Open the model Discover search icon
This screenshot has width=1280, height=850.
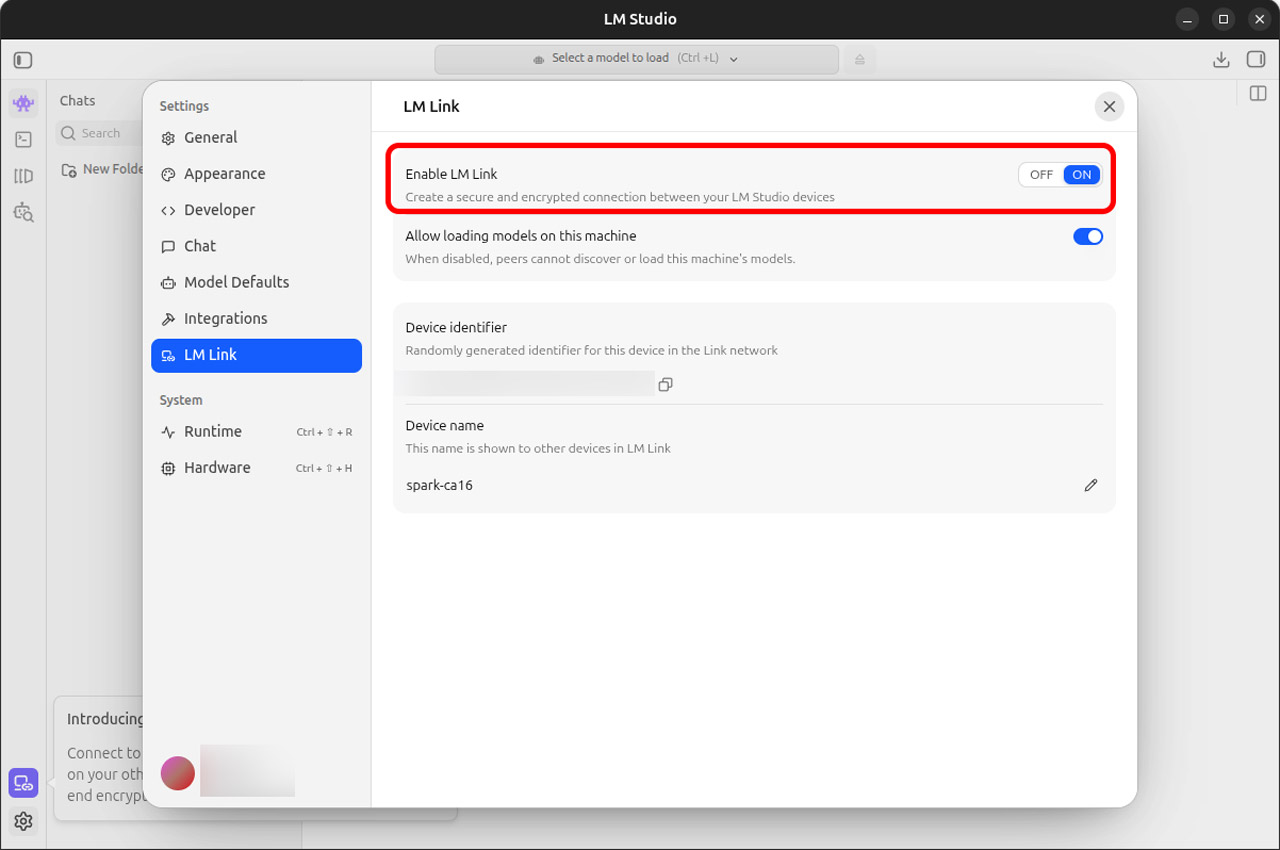[x=24, y=212]
